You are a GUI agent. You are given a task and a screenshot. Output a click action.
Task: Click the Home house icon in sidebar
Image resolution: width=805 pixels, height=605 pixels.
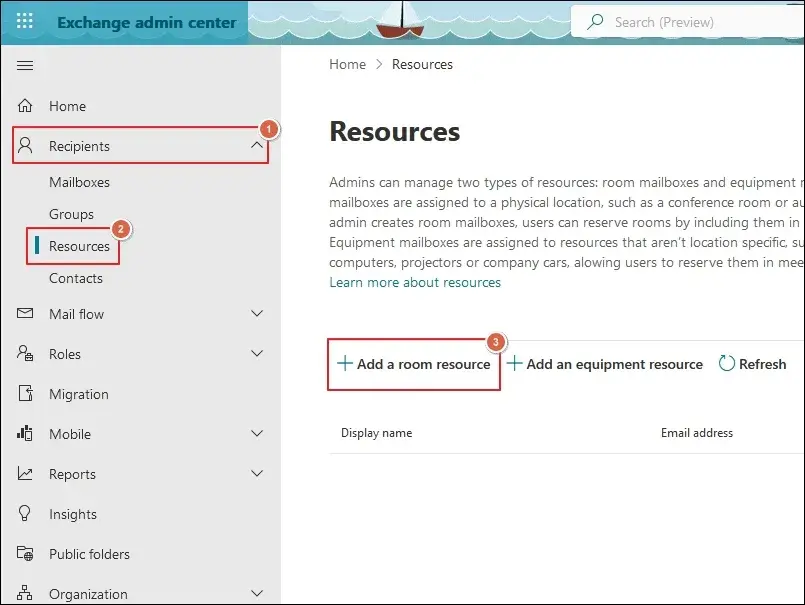click(x=25, y=106)
